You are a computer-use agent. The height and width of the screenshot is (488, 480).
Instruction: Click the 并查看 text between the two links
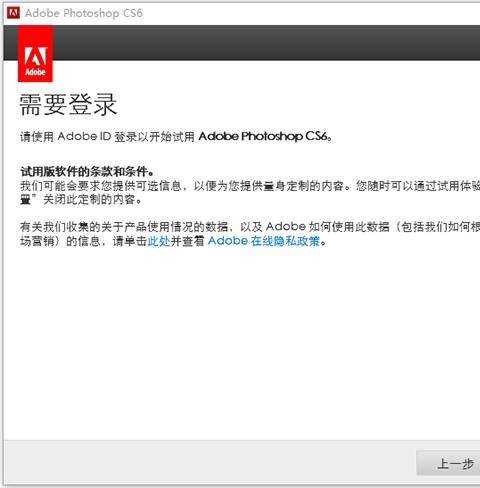click(187, 241)
